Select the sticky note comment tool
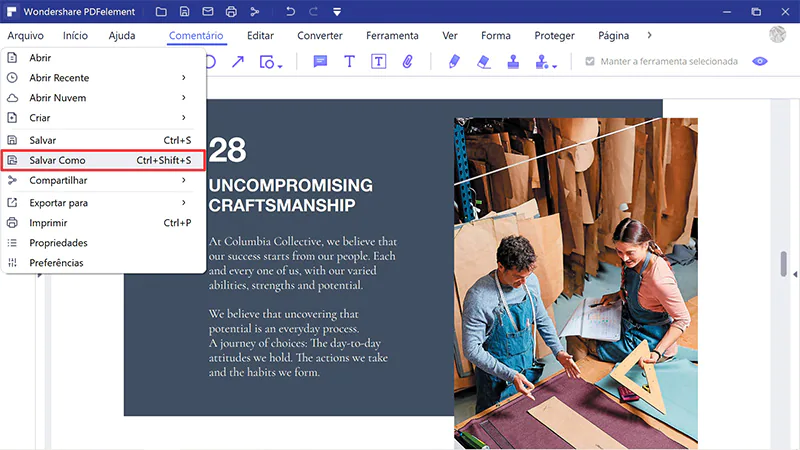Screen dimensions: 800x450 [x=320, y=62]
